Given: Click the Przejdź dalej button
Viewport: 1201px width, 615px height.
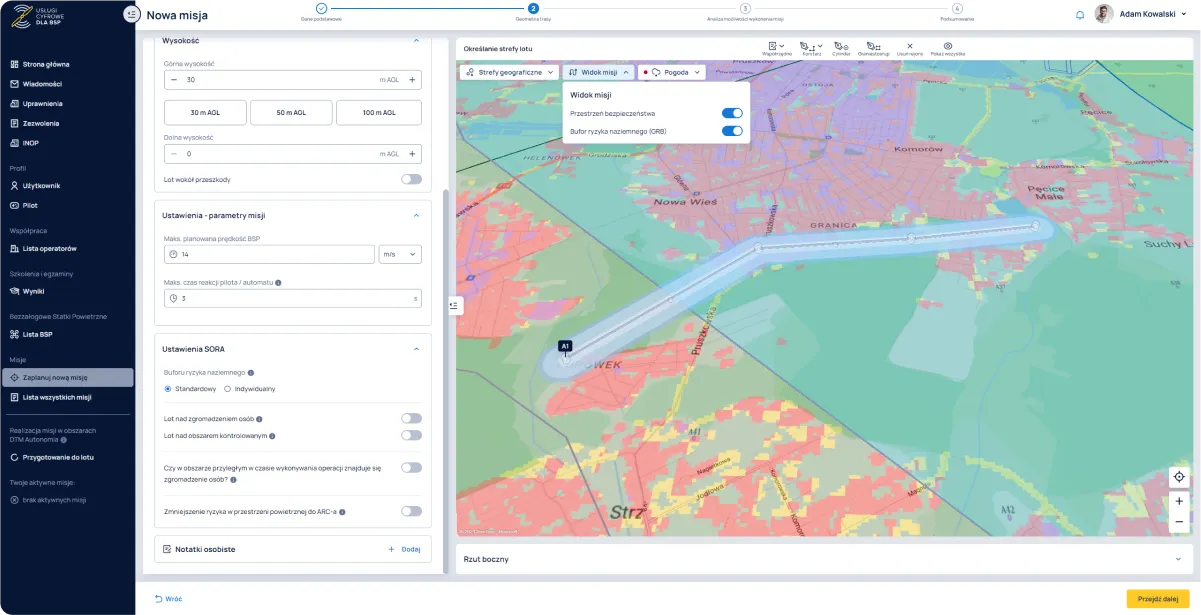Looking at the screenshot, I should pos(1157,598).
